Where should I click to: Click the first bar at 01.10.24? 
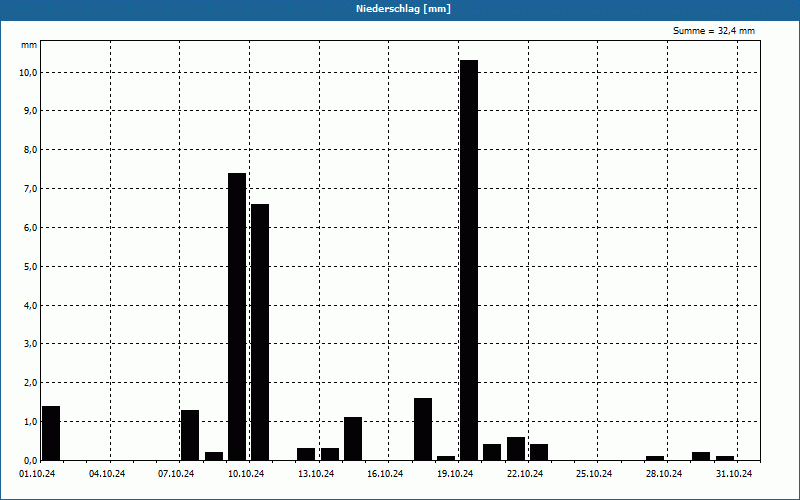click(x=51, y=433)
